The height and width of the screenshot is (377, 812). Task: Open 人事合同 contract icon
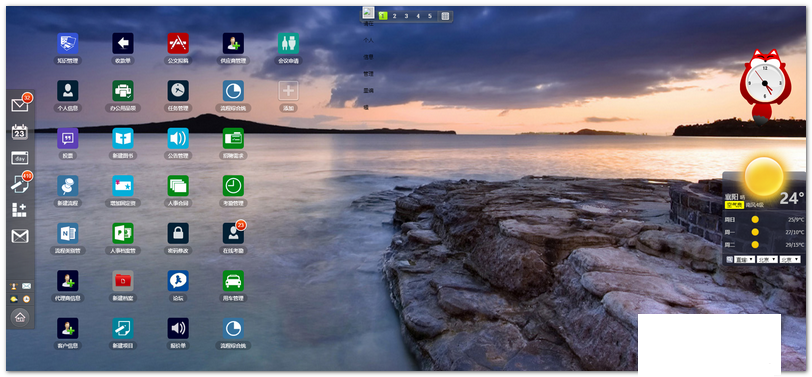pyautogui.click(x=178, y=186)
